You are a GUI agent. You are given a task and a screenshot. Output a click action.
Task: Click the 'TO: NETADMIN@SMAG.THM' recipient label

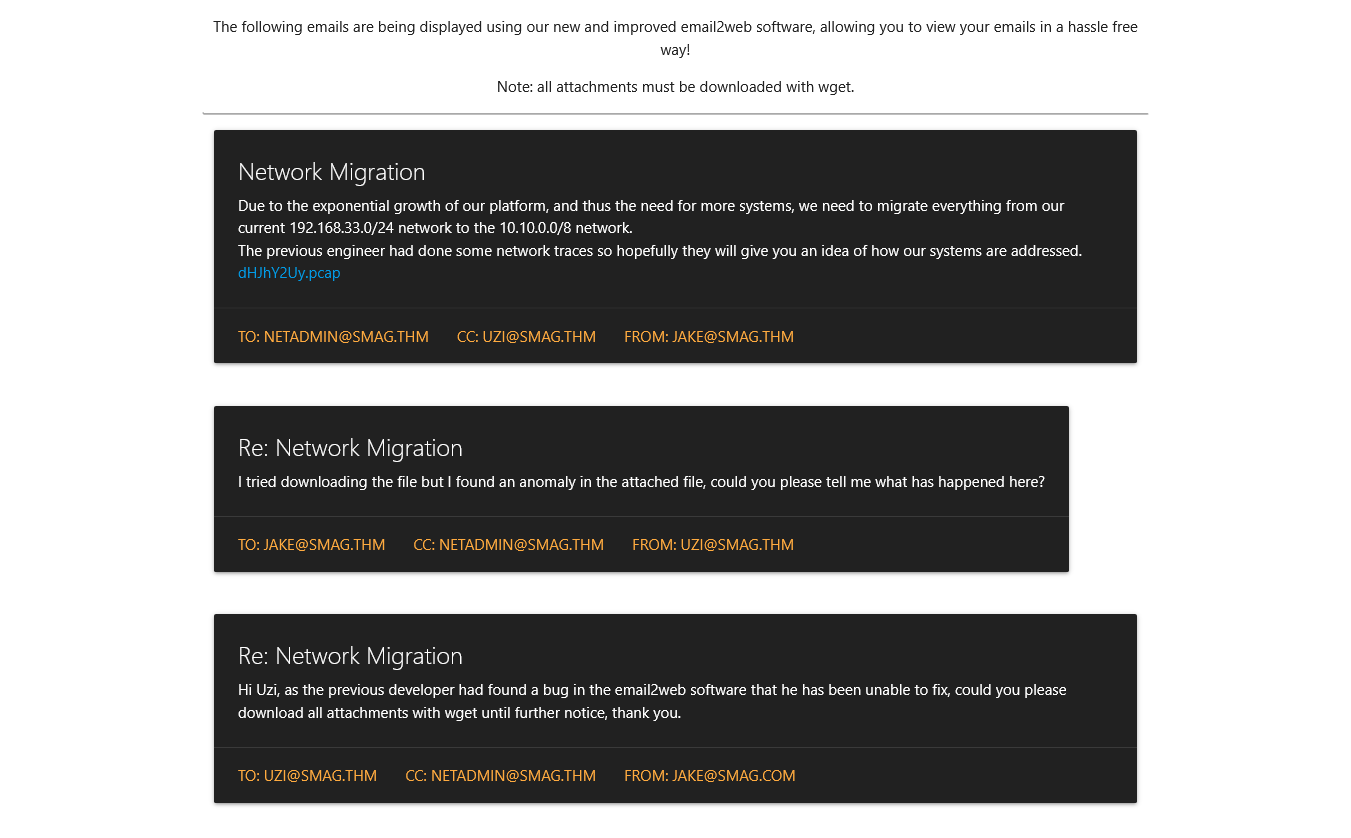[x=333, y=337]
